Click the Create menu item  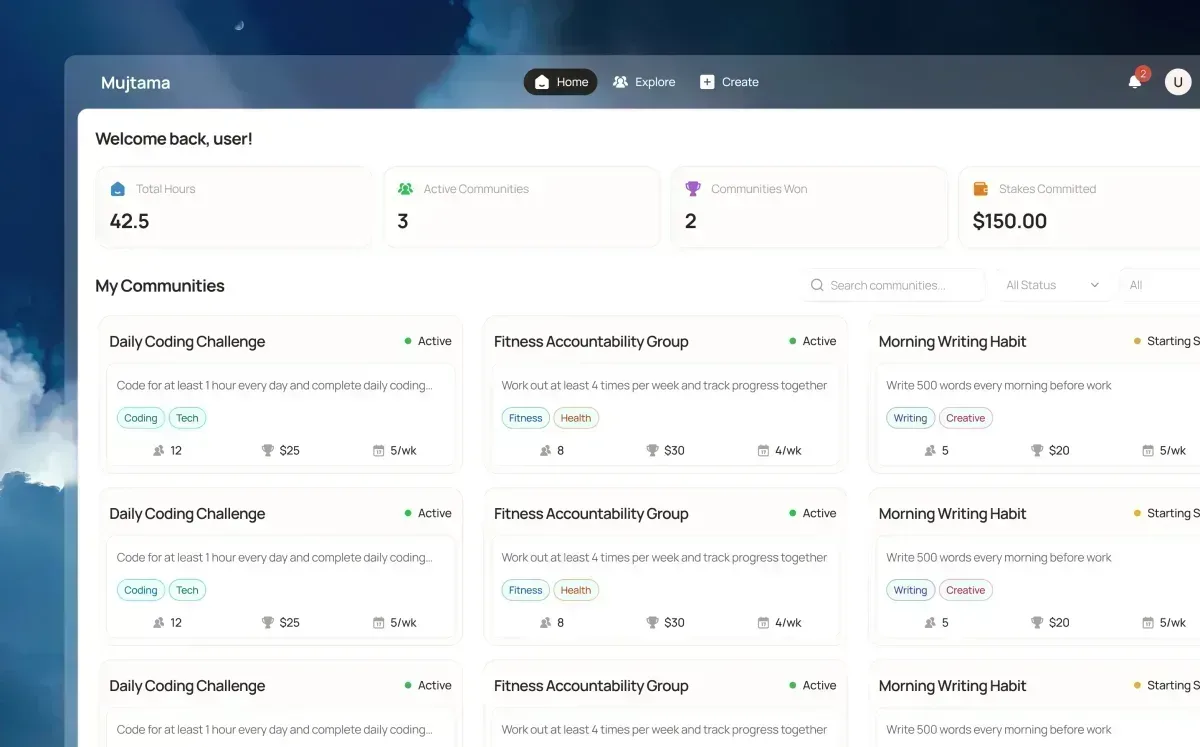pos(729,81)
